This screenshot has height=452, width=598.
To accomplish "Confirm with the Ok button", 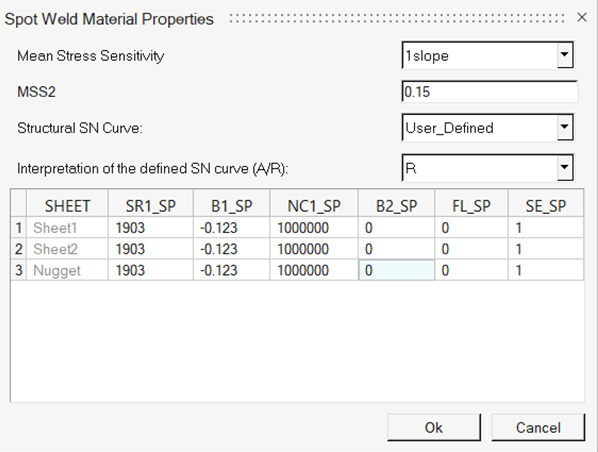I will tap(434, 428).
